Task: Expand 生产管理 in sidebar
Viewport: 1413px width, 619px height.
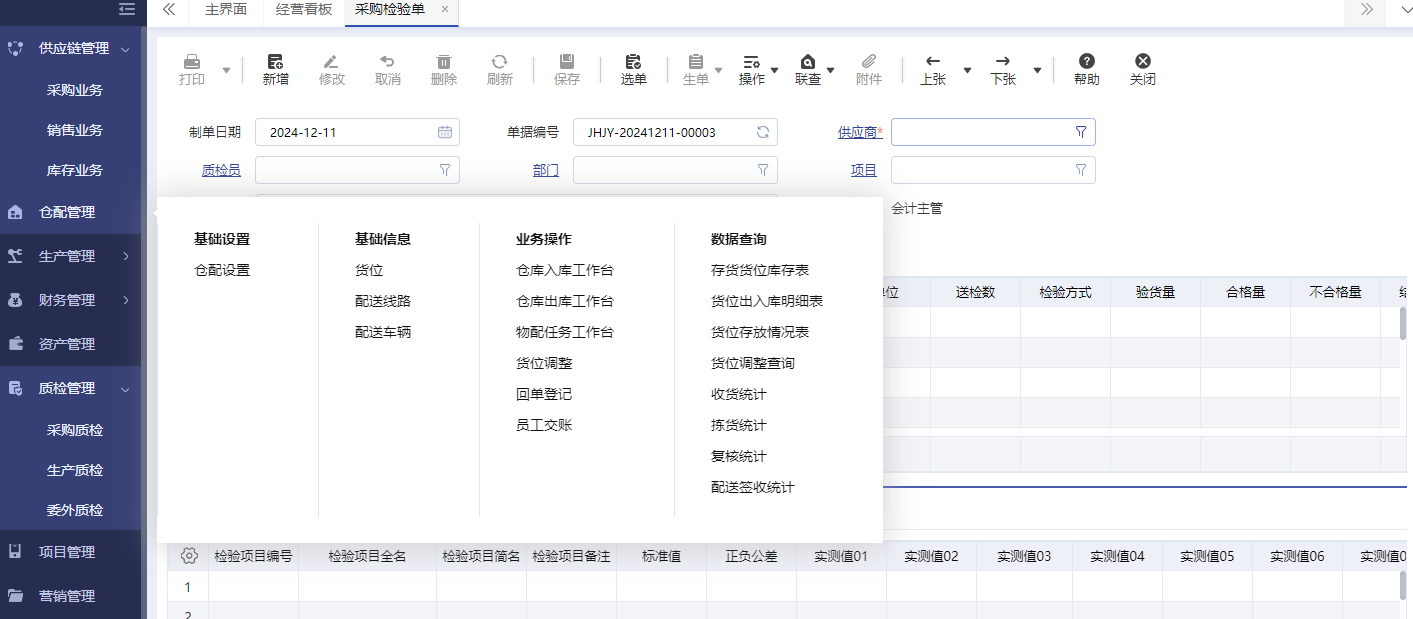Action: 125,256
